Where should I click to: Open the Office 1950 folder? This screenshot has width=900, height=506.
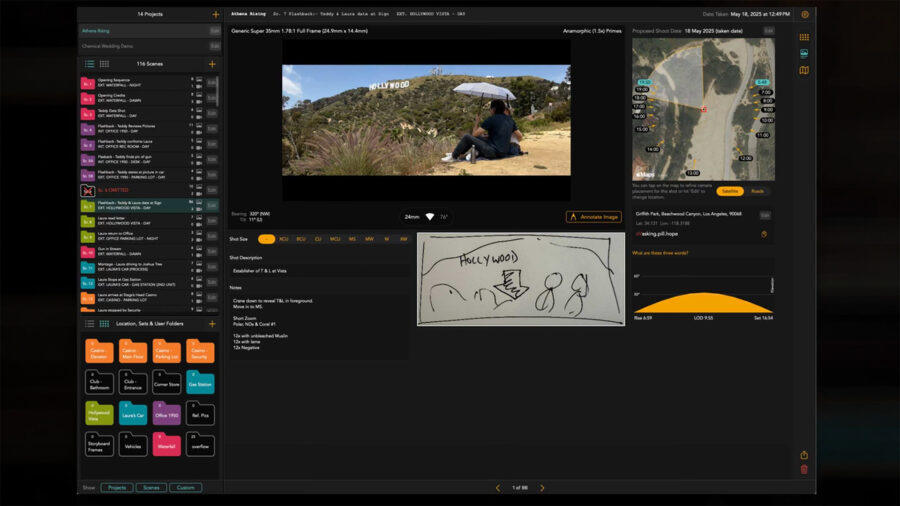point(166,414)
